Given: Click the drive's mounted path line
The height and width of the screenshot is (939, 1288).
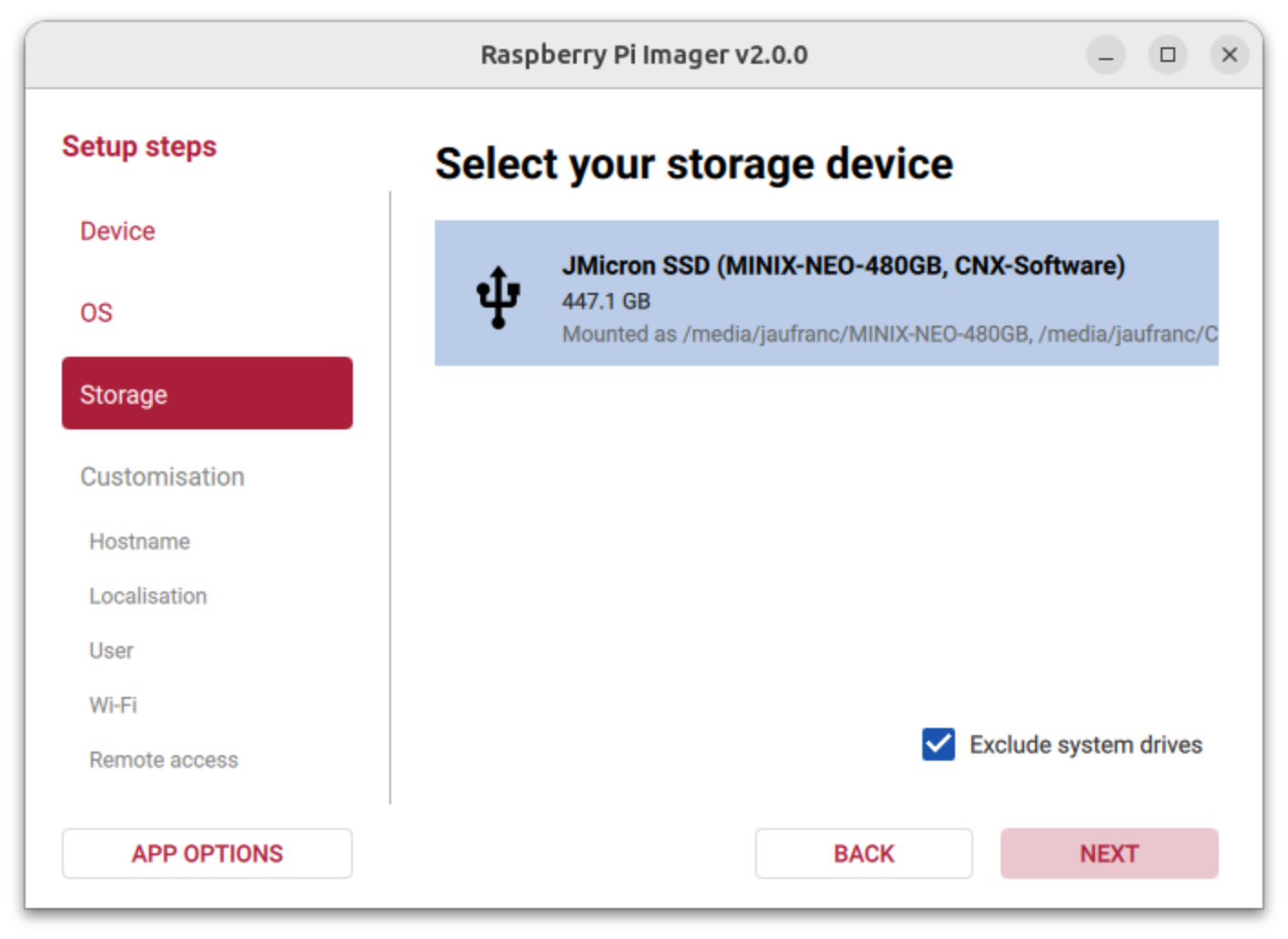Looking at the screenshot, I should (889, 334).
